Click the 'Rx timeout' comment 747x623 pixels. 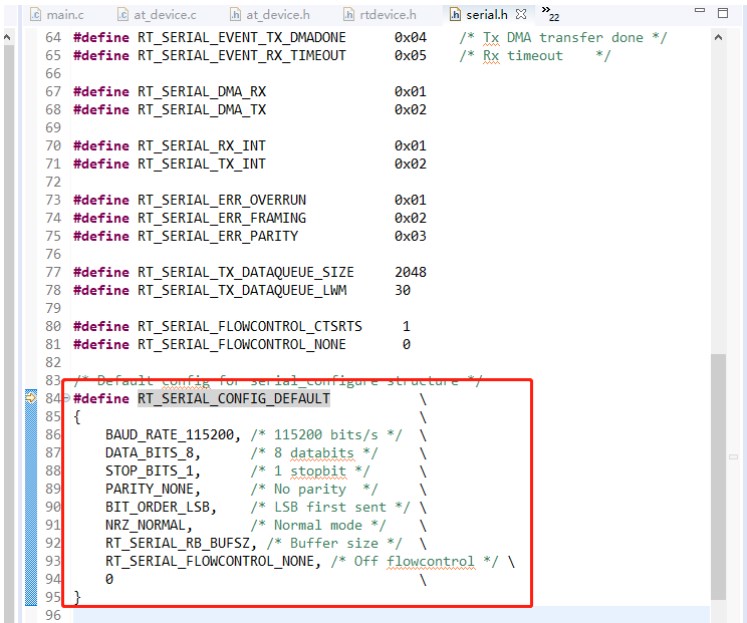click(534, 56)
